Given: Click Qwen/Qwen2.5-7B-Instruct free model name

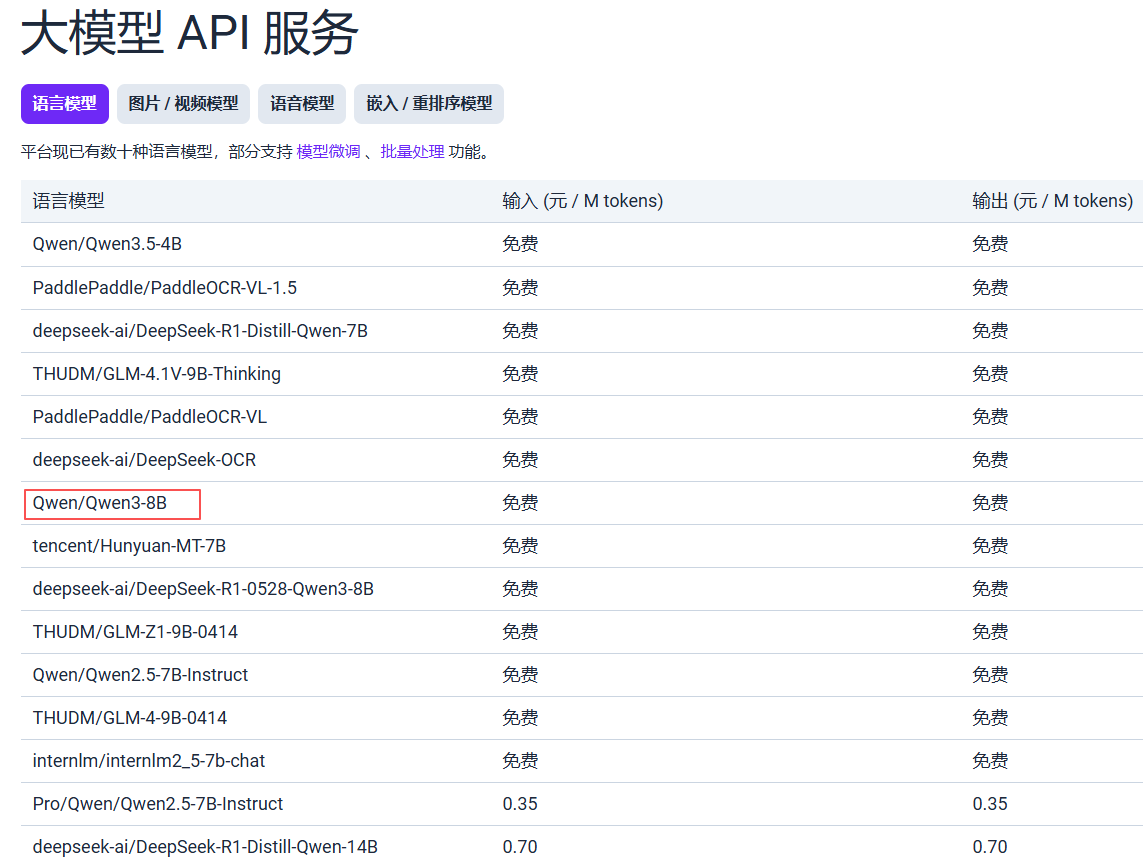Looking at the screenshot, I should (x=140, y=675).
